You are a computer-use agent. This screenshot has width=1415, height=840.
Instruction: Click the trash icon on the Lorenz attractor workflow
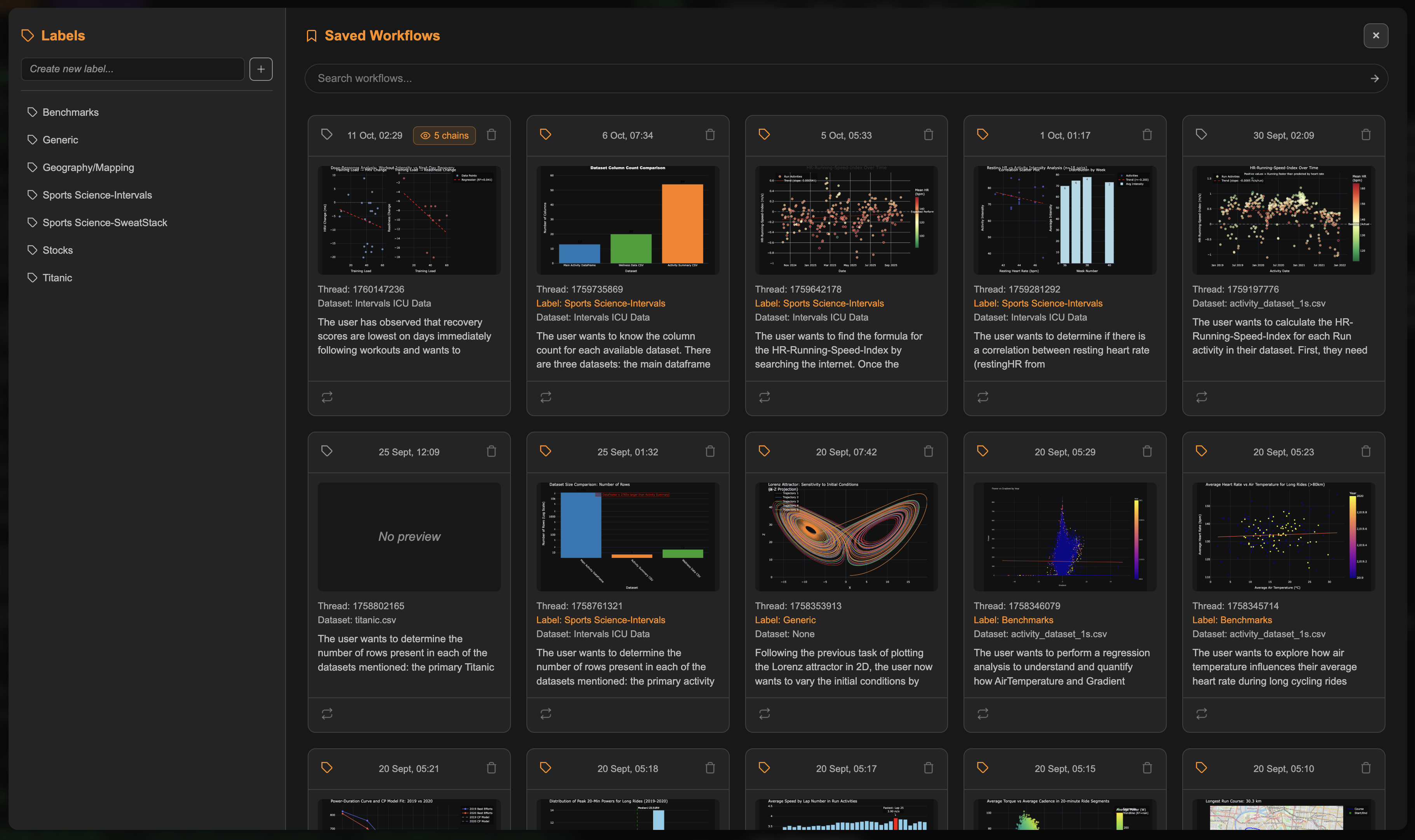(x=928, y=451)
